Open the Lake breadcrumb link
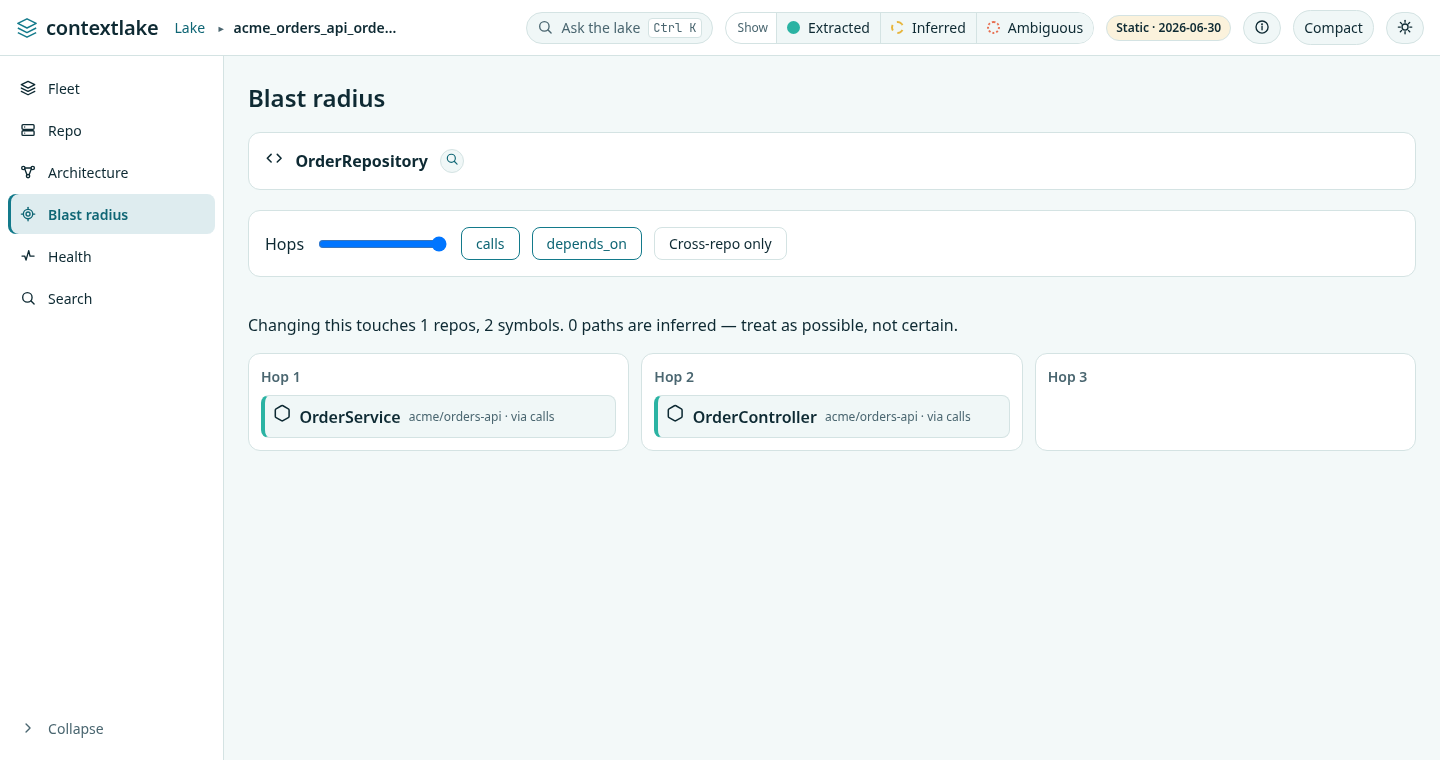 pos(190,28)
